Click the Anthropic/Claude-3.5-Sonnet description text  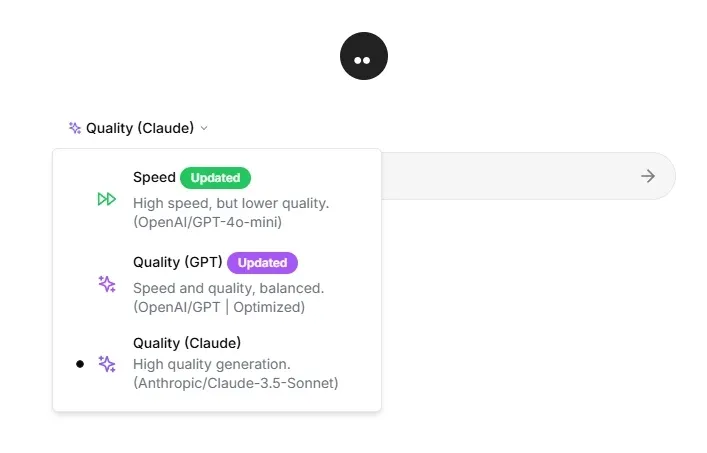[x=236, y=383]
